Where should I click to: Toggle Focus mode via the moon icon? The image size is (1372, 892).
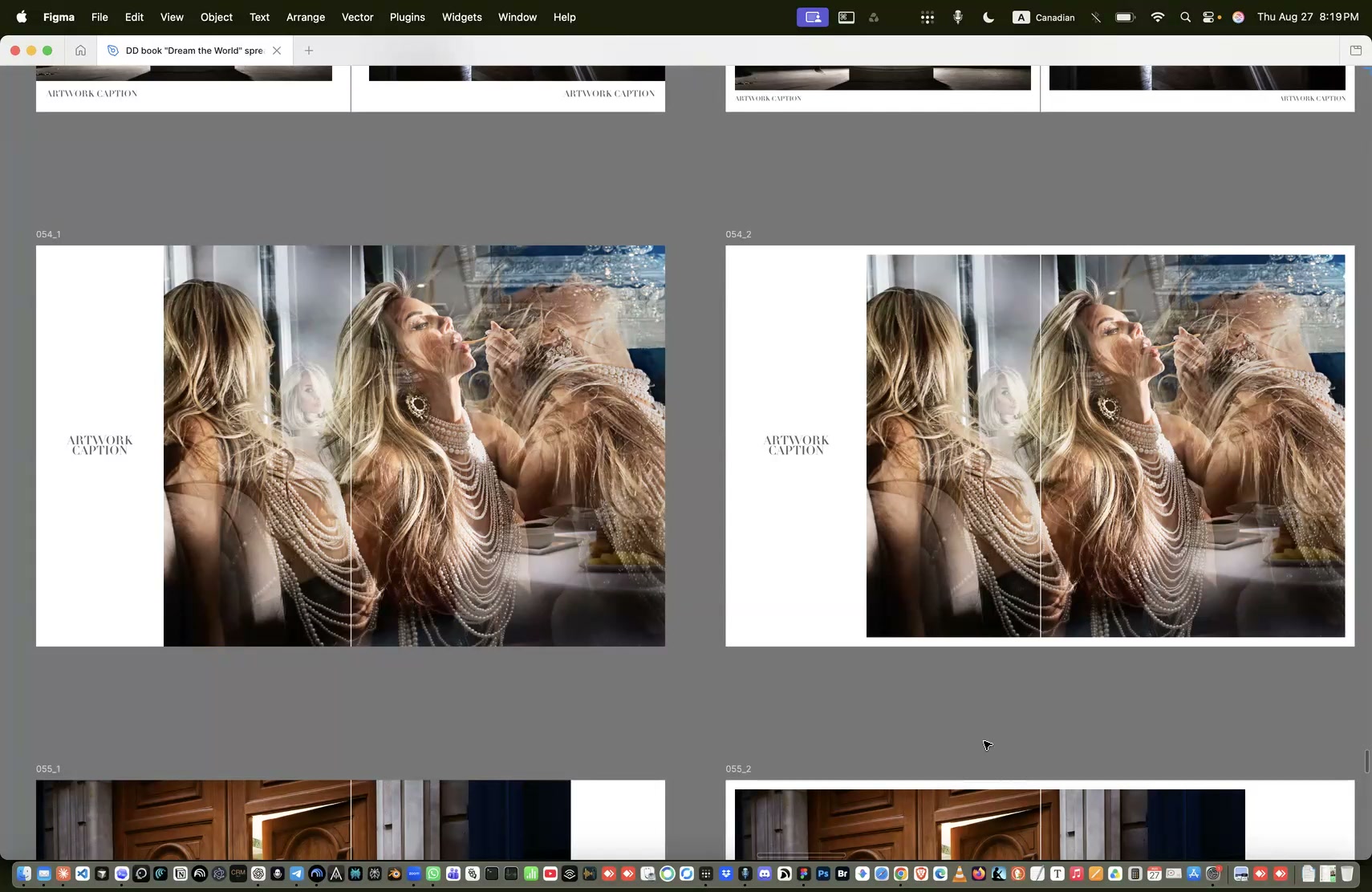[x=988, y=17]
